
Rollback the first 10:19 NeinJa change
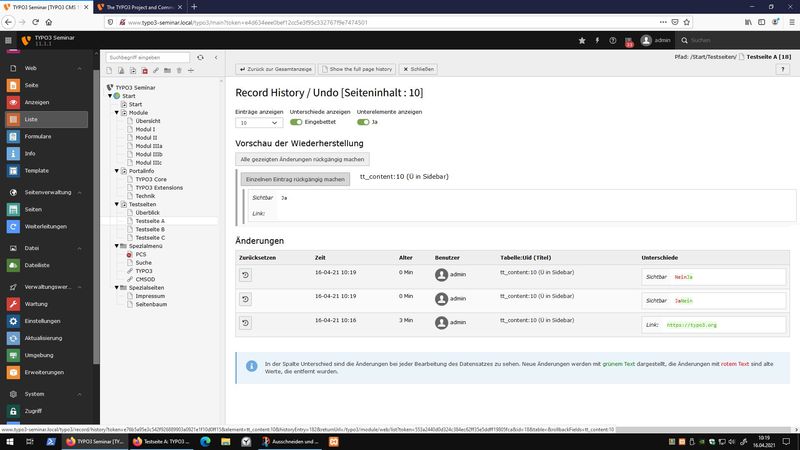245,275
